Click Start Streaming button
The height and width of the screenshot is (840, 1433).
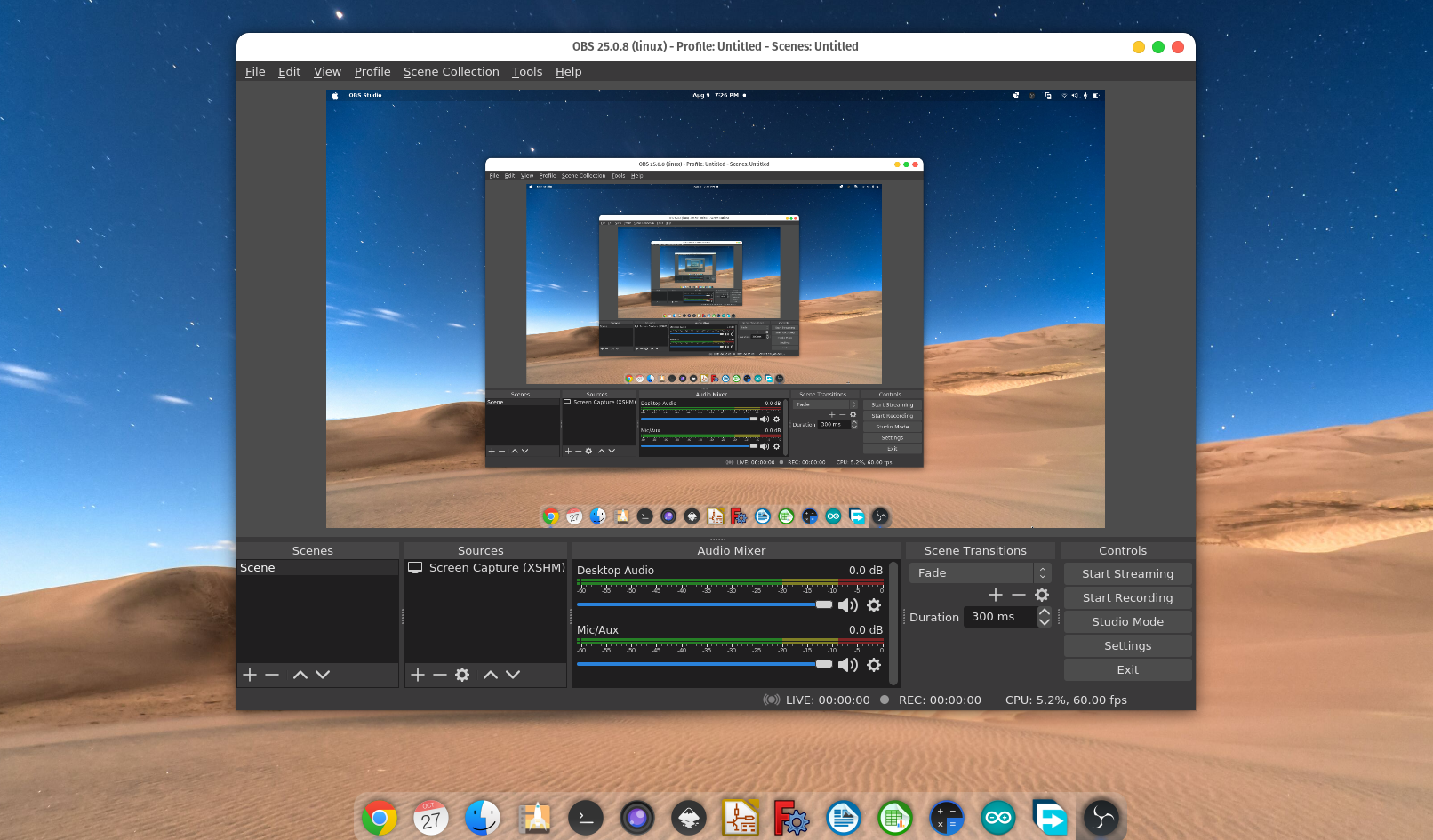[x=1127, y=574]
